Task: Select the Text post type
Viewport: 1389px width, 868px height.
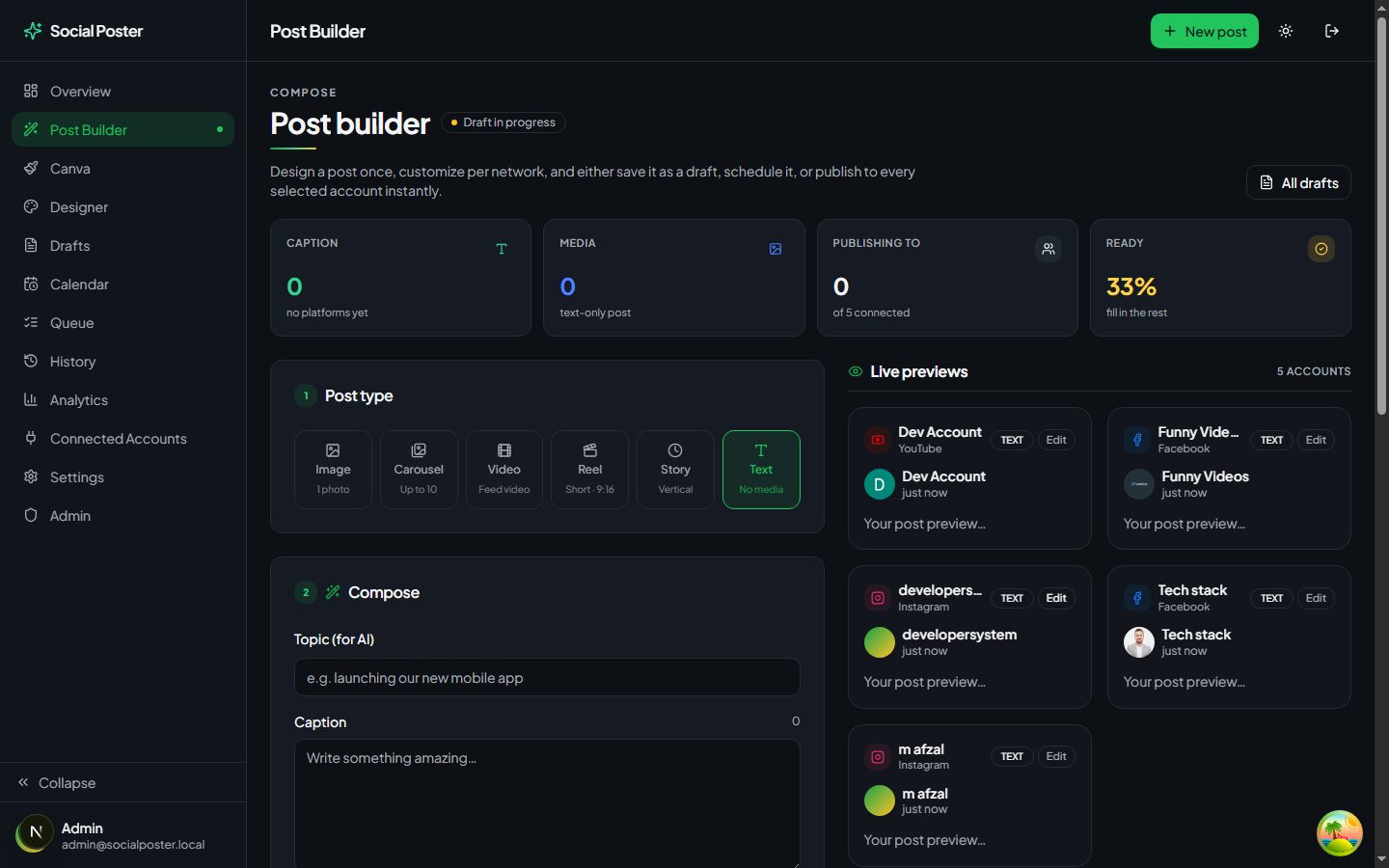Action: pyautogui.click(x=761, y=470)
